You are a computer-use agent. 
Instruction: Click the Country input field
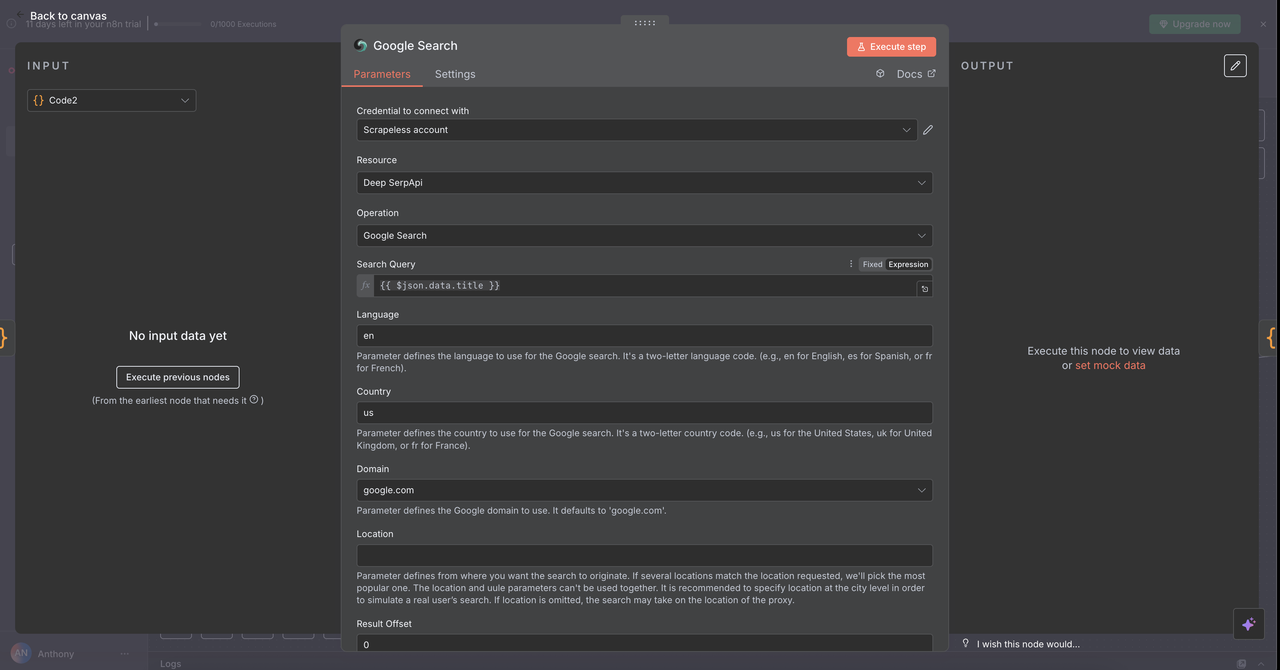coord(645,413)
